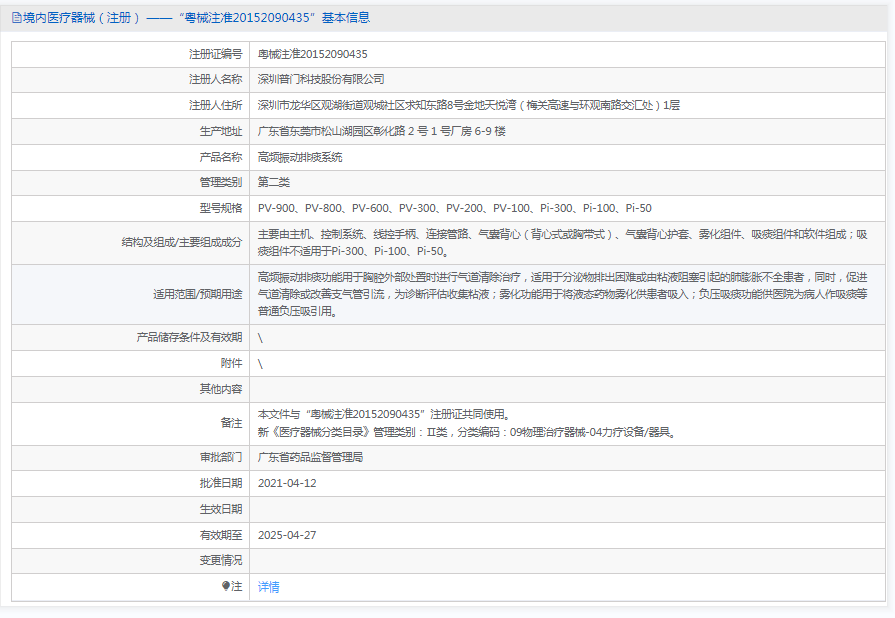
Task: Select product name 高频振动排痰系统
Action: pyautogui.click(x=299, y=157)
